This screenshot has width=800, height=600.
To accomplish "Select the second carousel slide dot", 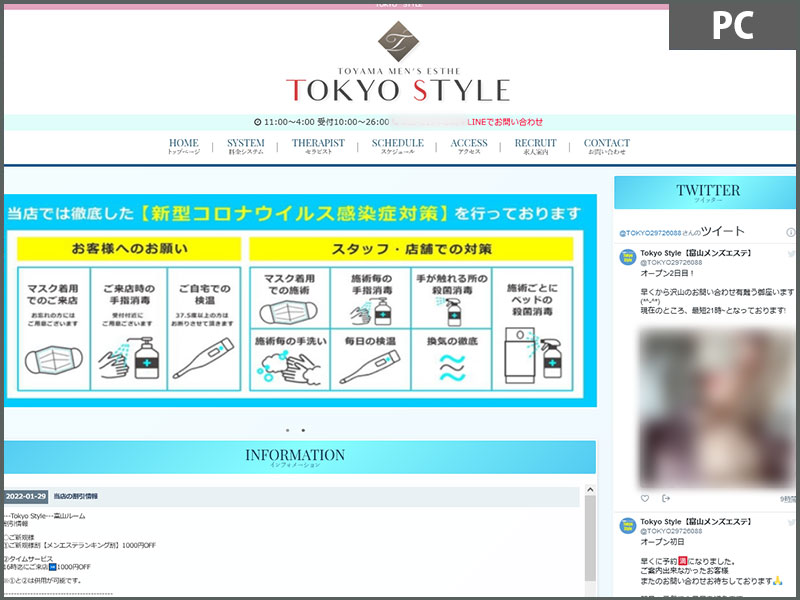I will point(304,431).
